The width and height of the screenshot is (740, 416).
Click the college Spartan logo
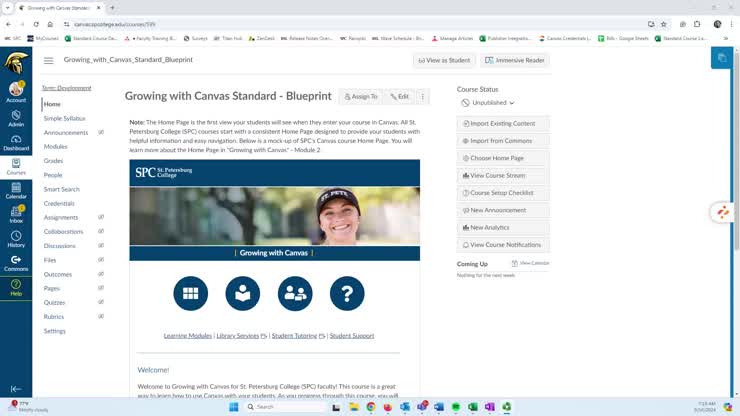[x=16, y=63]
